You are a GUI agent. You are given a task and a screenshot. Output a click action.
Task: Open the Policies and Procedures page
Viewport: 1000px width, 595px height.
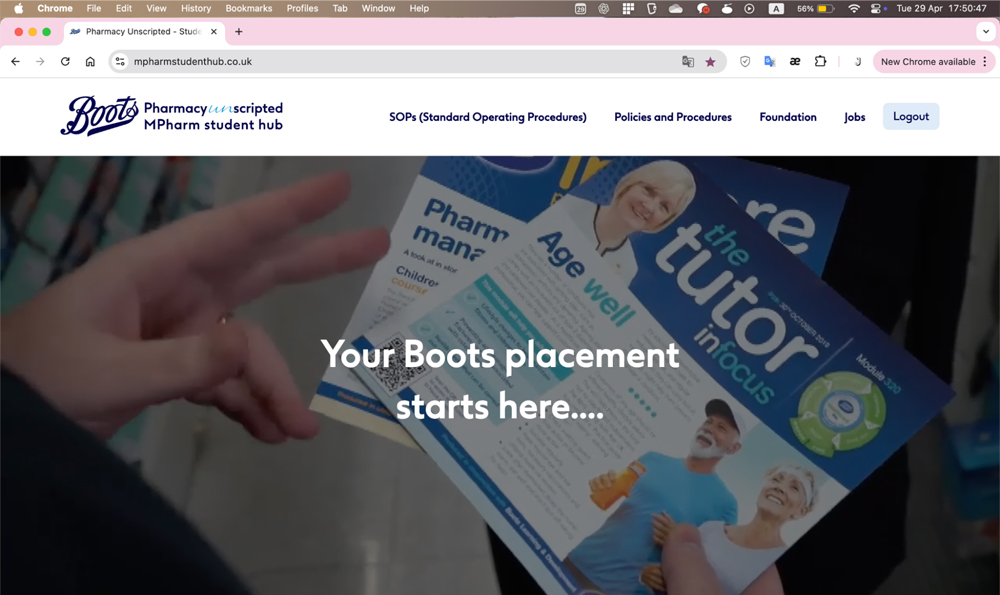coord(673,117)
